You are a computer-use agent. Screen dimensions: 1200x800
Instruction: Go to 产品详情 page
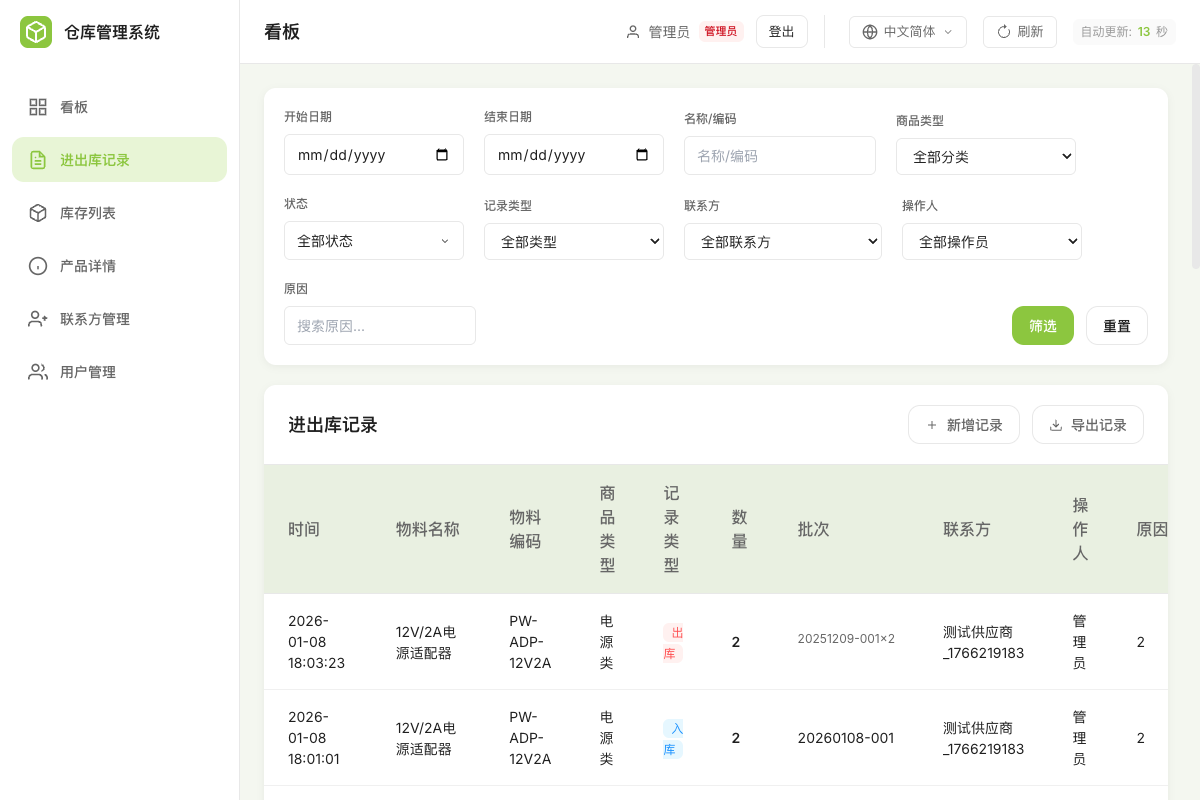click(x=120, y=266)
